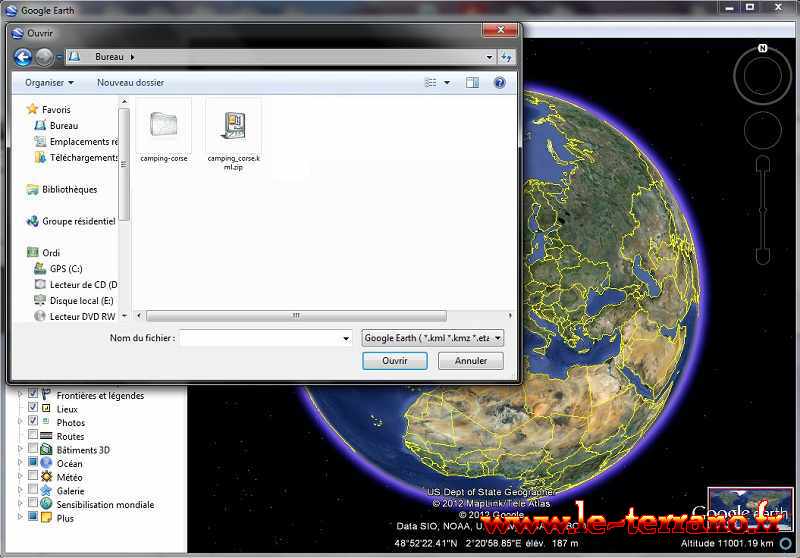This screenshot has height=558, width=800.
Task: Expand the Photos tree node
Action: click(x=20, y=421)
